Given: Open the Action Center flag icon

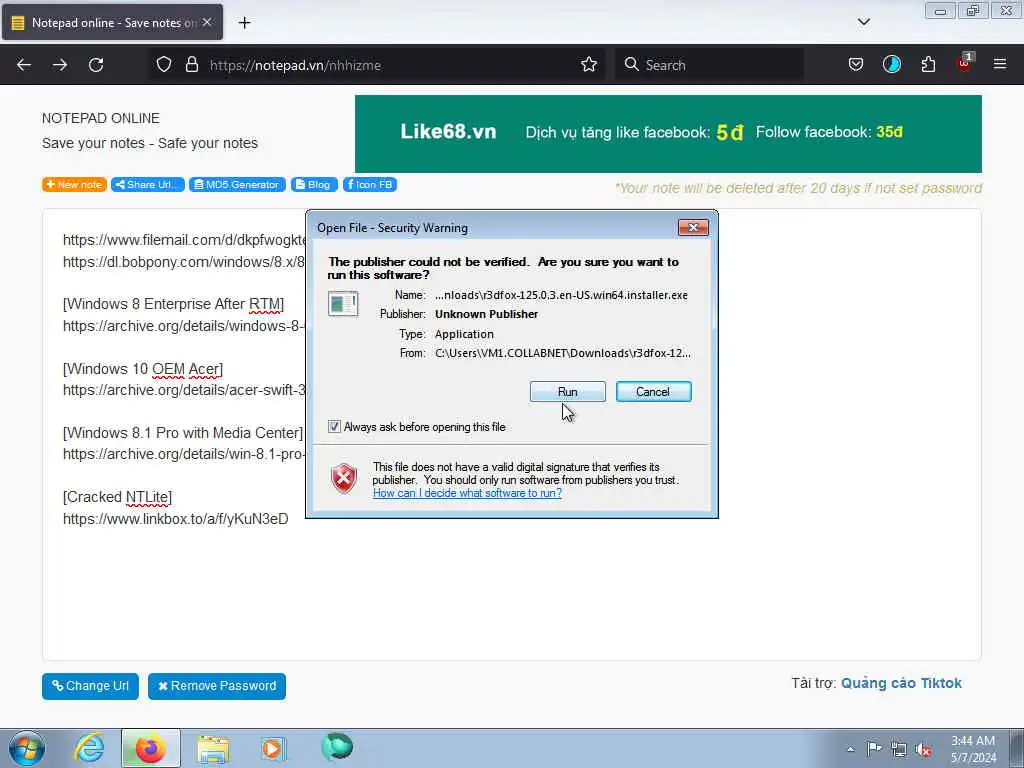Looking at the screenshot, I should point(874,748).
